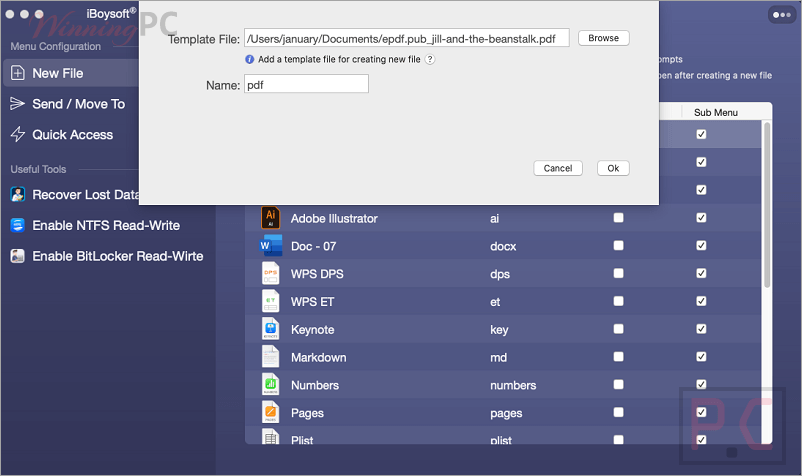Click the Markdown file icon
The image size is (802, 476).
(x=271, y=356)
